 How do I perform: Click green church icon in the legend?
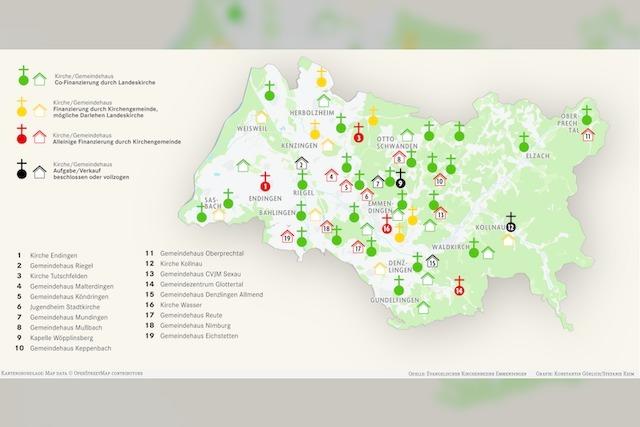coord(22,76)
